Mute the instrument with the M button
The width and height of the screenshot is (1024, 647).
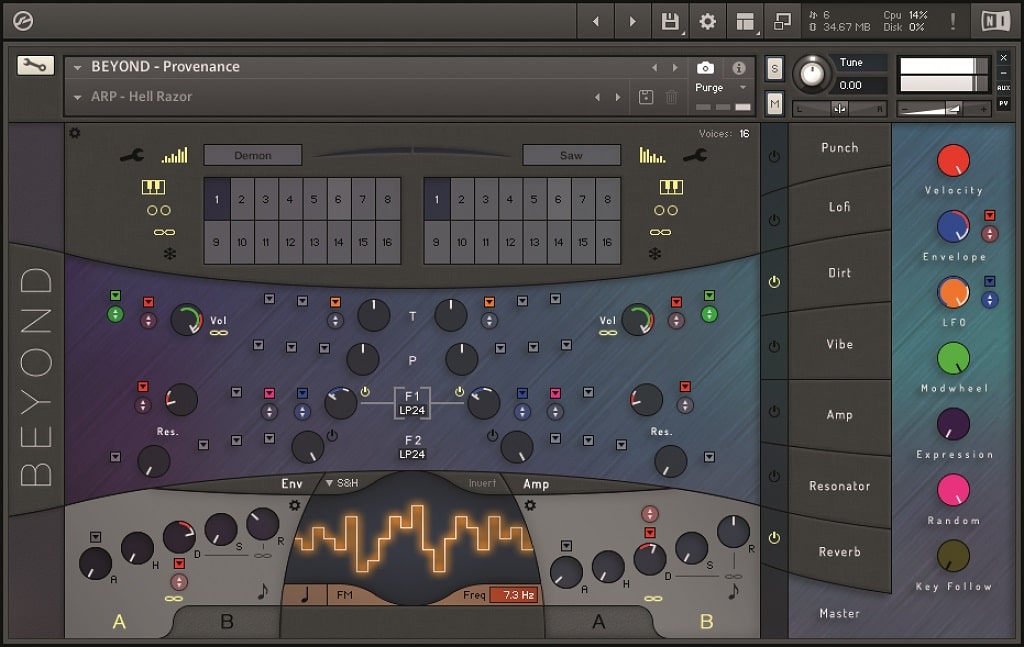click(x=775, y=103)
